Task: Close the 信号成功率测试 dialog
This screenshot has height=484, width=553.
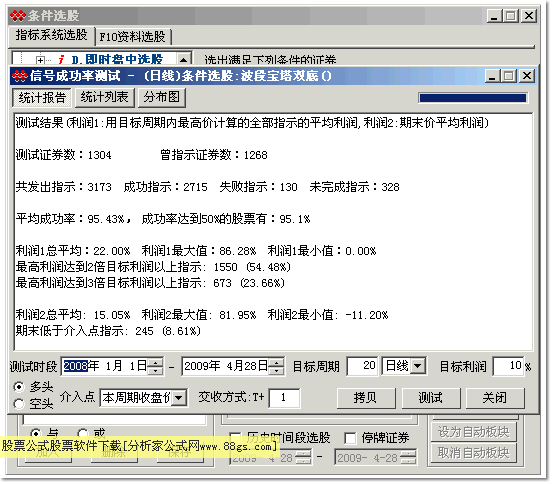Action: point(527,76)
